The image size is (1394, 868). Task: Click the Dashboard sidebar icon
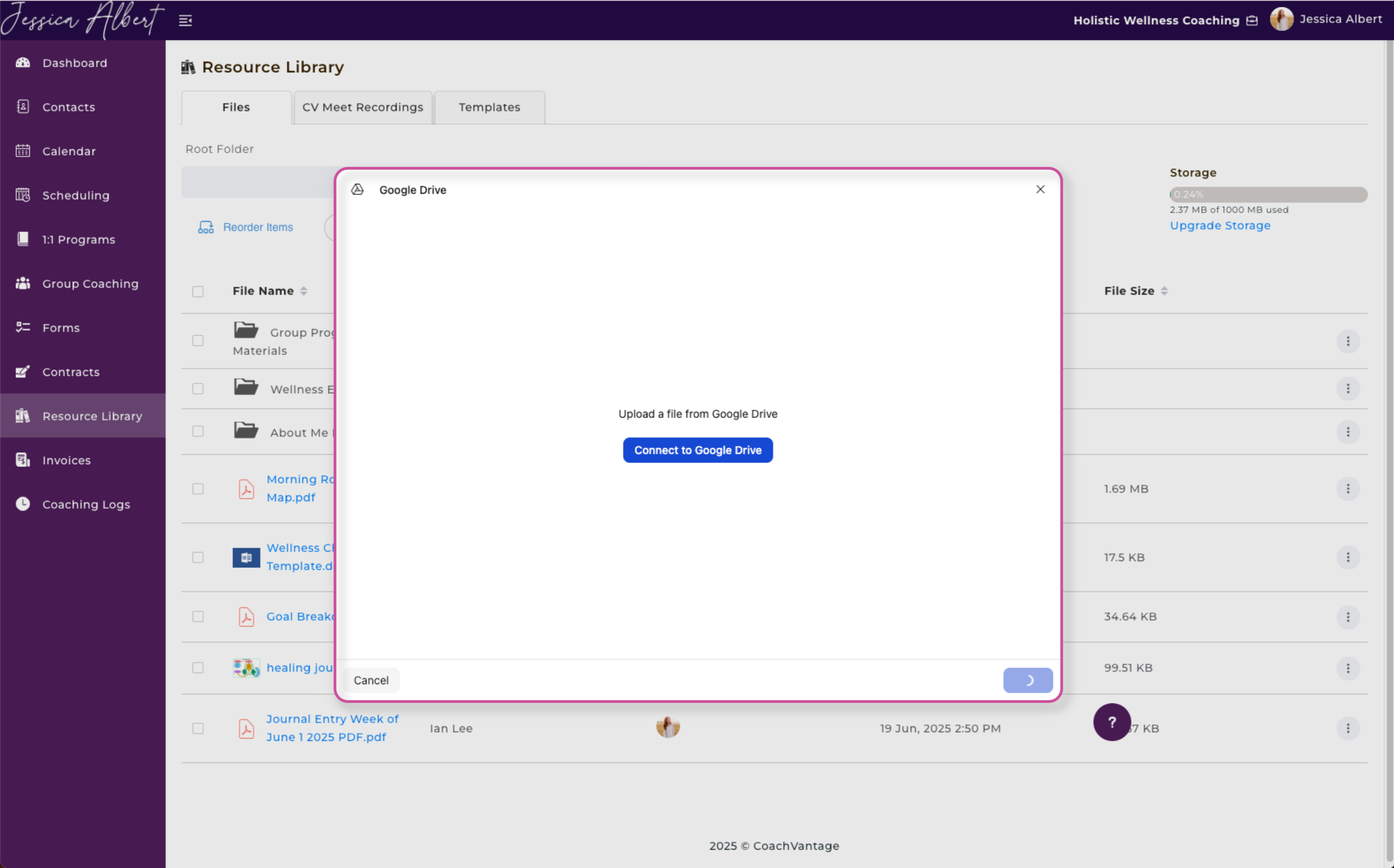pyautogui.click(x=23, y=63)
